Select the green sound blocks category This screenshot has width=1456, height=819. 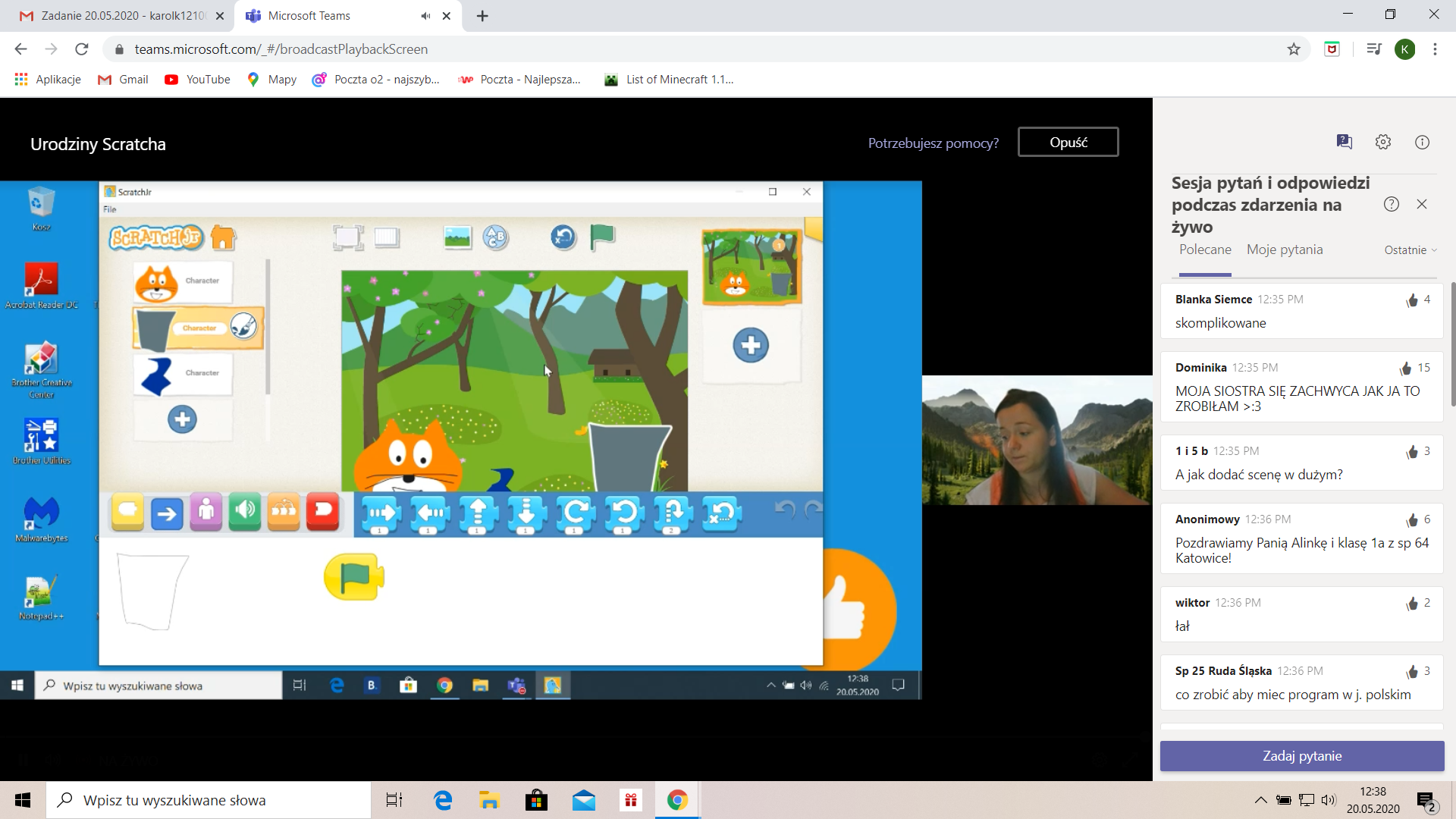point(244,512)
